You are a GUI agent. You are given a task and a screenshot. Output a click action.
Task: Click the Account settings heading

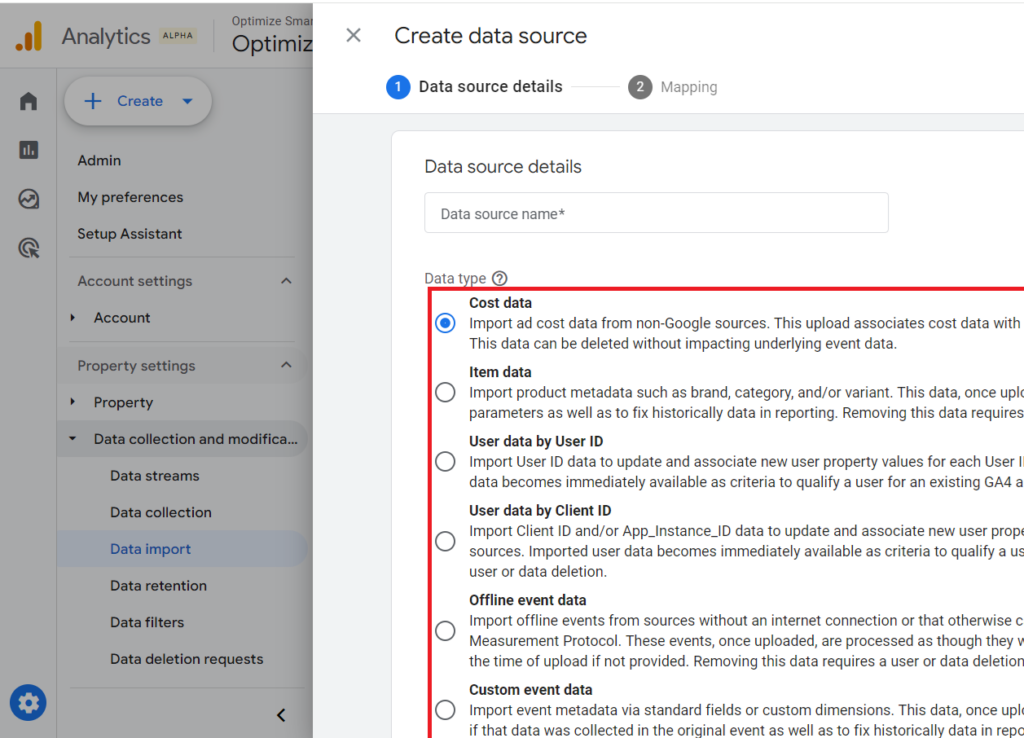point(135,281)
